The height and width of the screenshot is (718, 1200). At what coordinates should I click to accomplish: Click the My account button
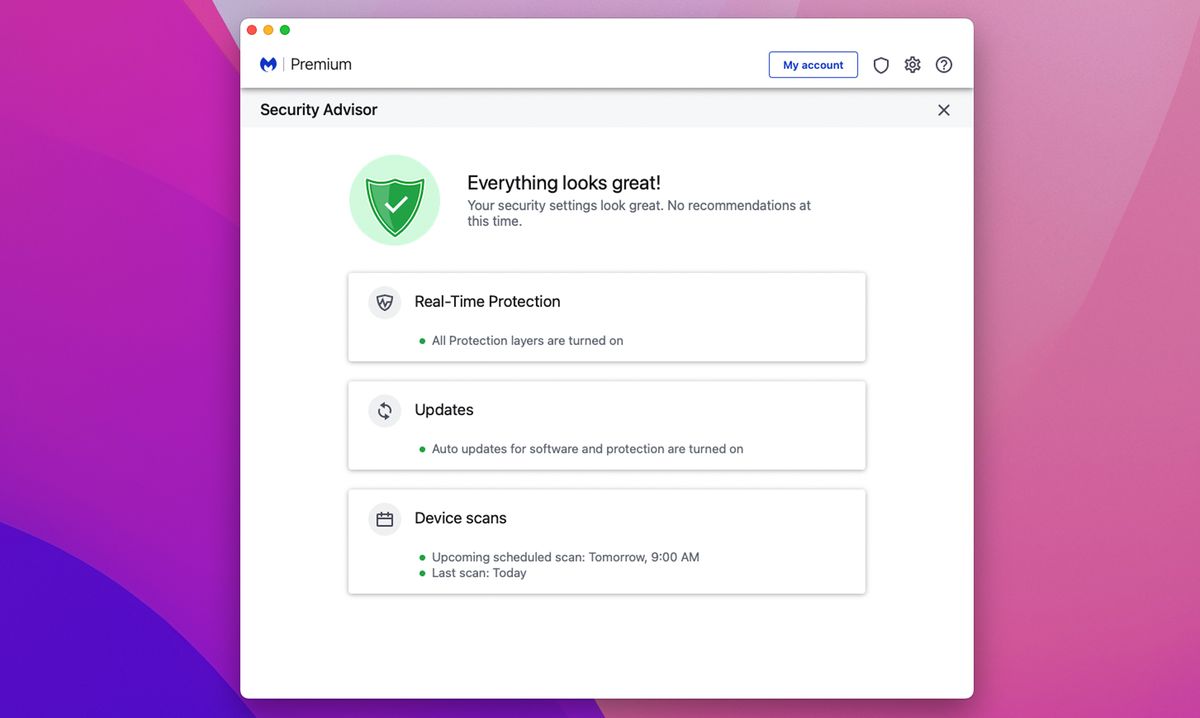[813, 64]
